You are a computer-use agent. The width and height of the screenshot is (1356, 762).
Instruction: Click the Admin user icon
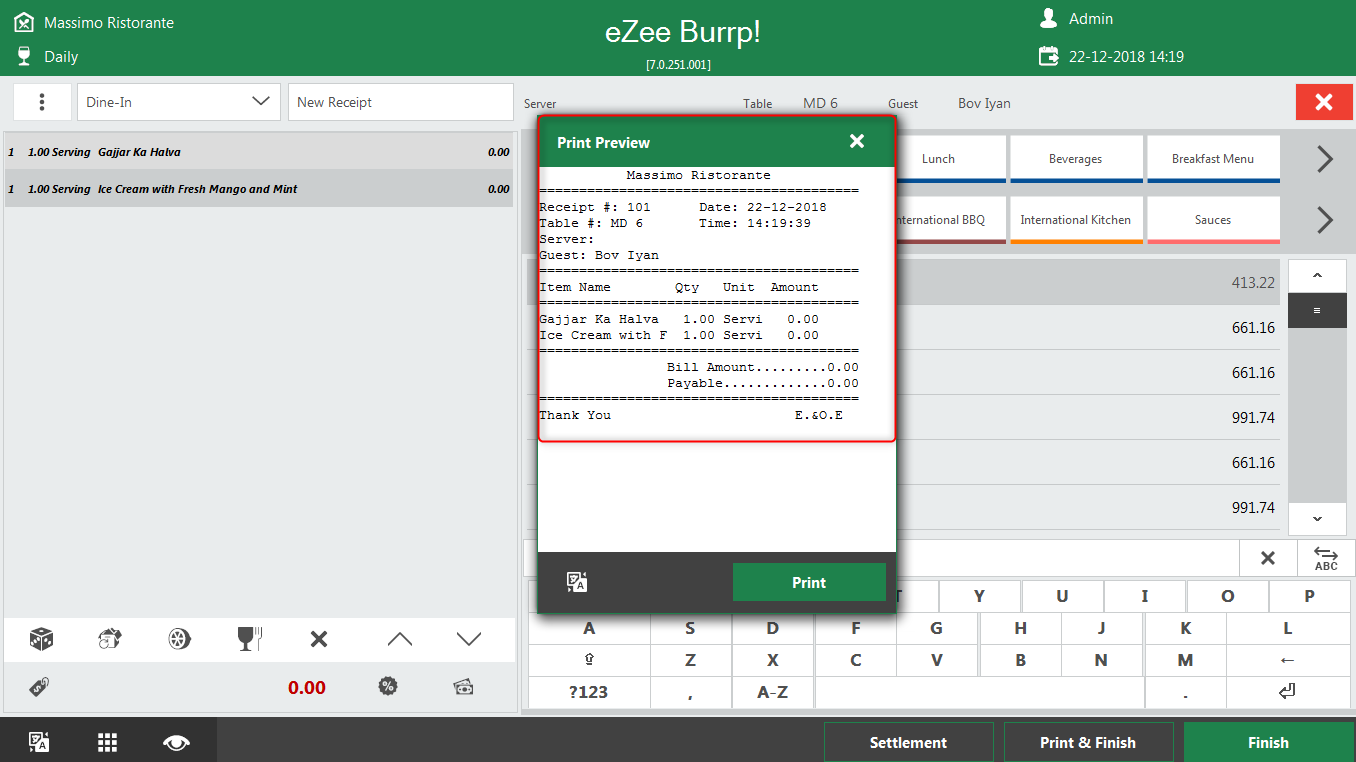(1048, 18)
